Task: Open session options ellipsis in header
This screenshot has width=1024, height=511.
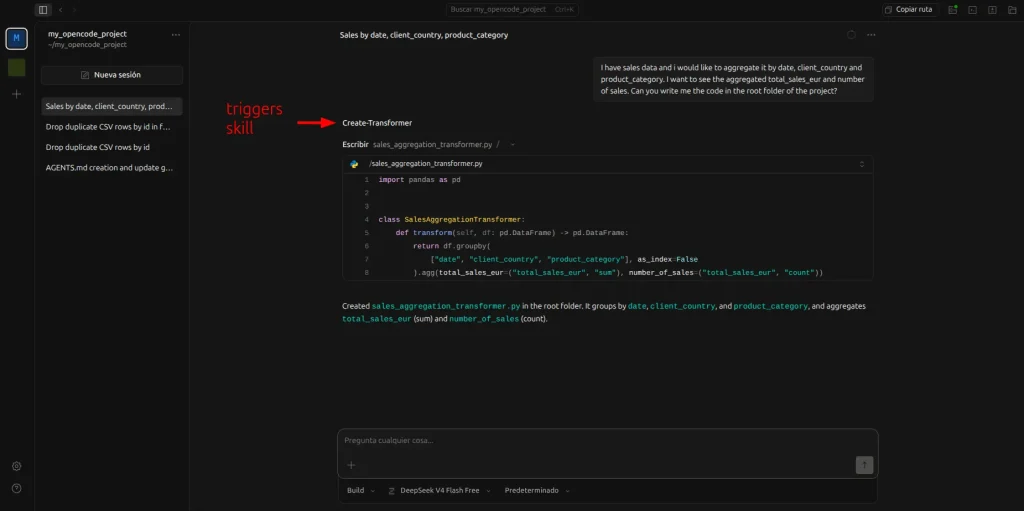Action: [x=871, y=35]
